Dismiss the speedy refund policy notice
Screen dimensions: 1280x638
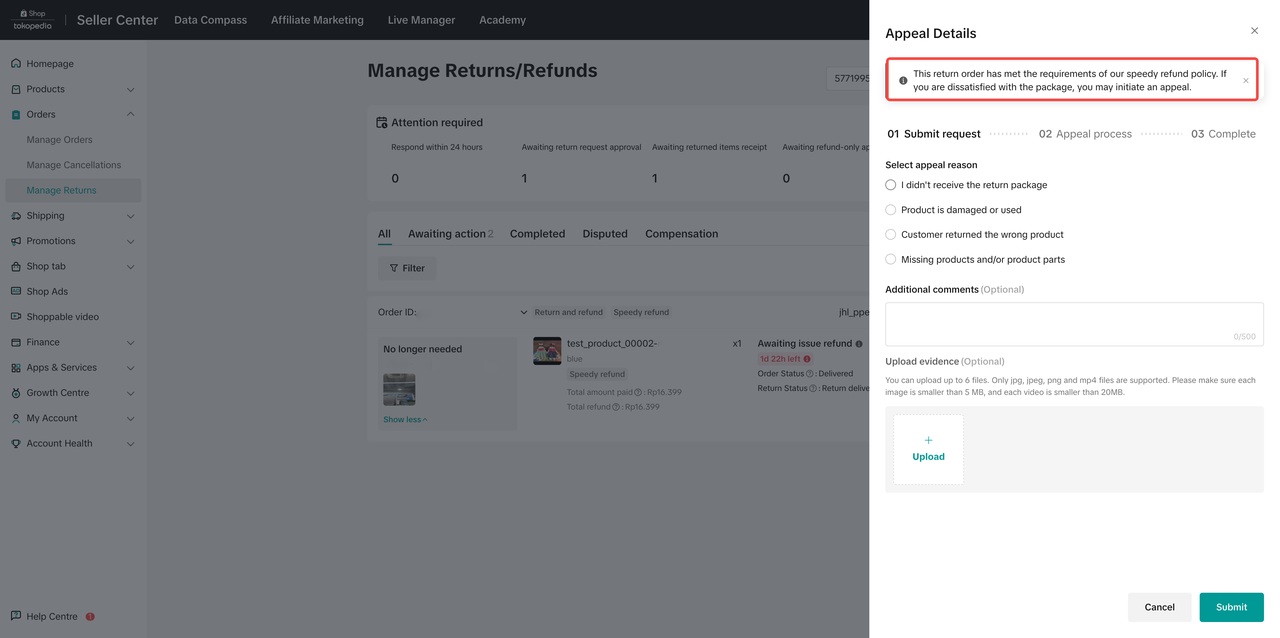pyautogui.click(x=1245, y=81)
